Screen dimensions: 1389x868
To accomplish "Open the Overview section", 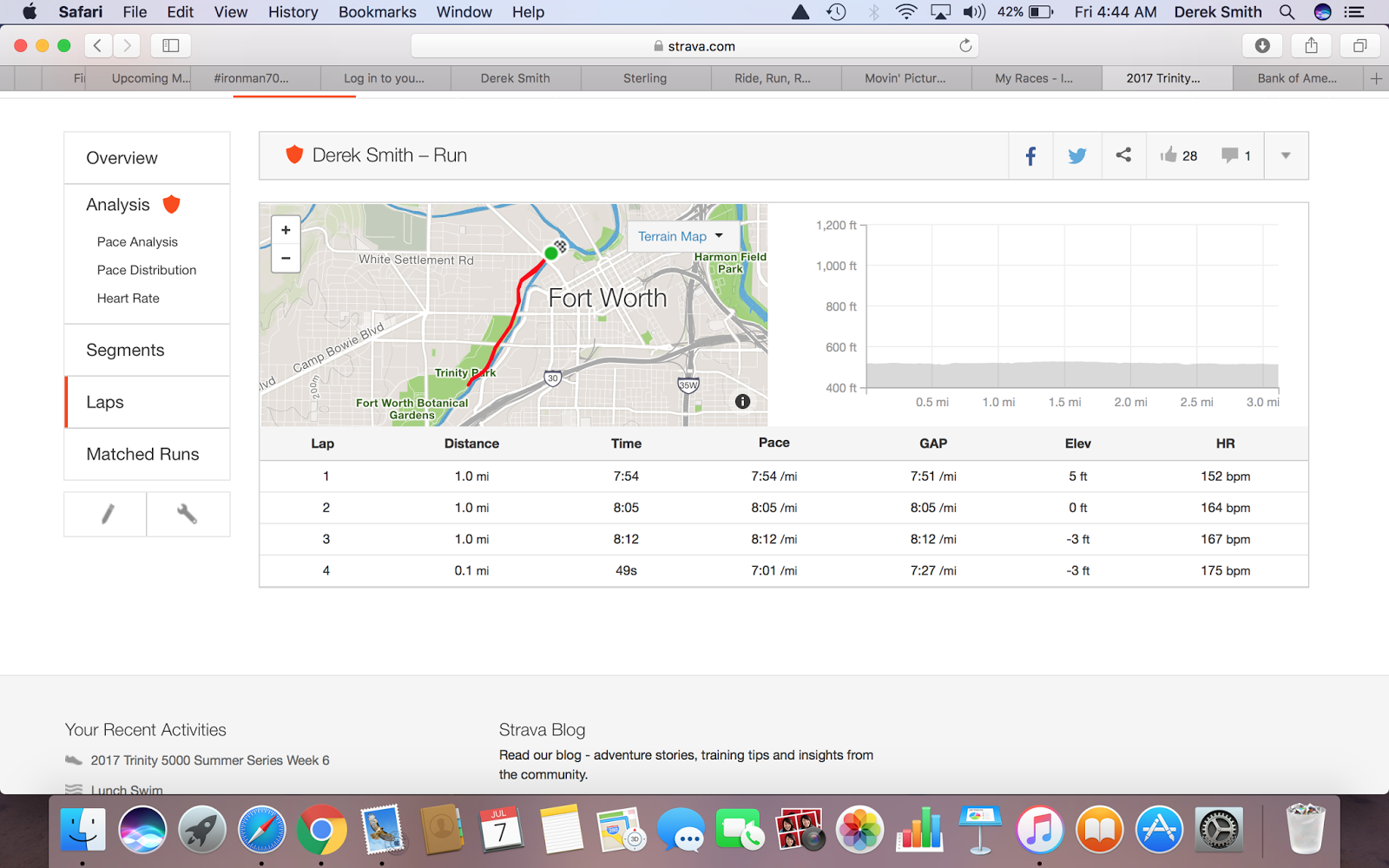I will 147,158.
